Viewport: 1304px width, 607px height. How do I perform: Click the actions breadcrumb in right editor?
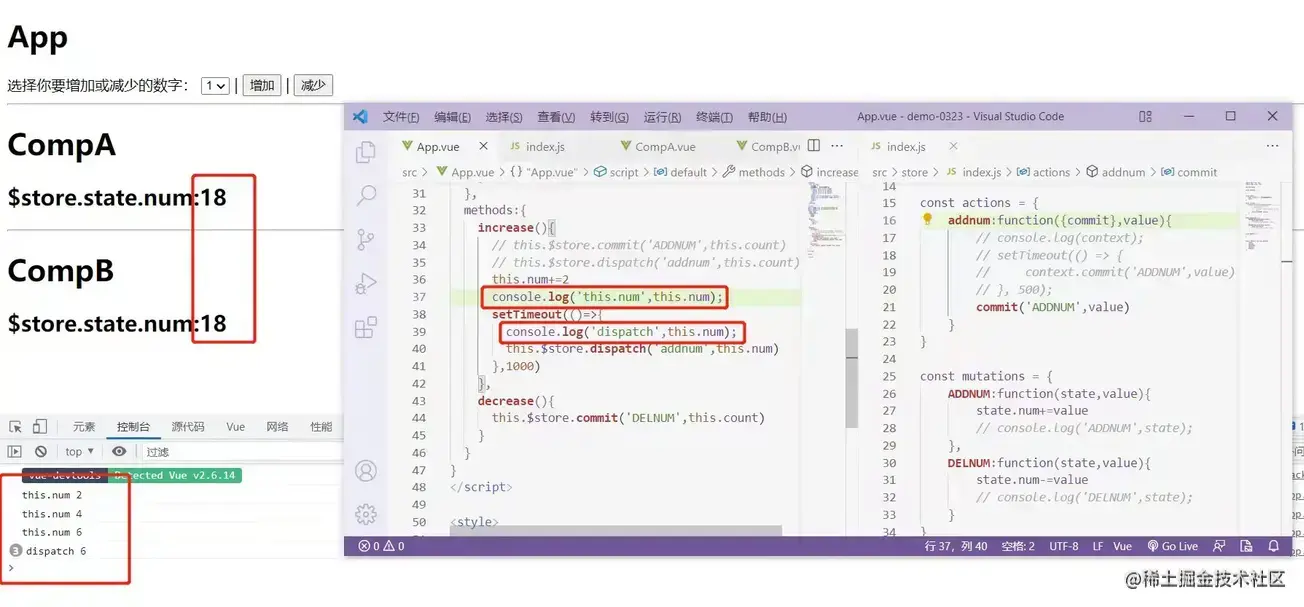pos(1043,172)
